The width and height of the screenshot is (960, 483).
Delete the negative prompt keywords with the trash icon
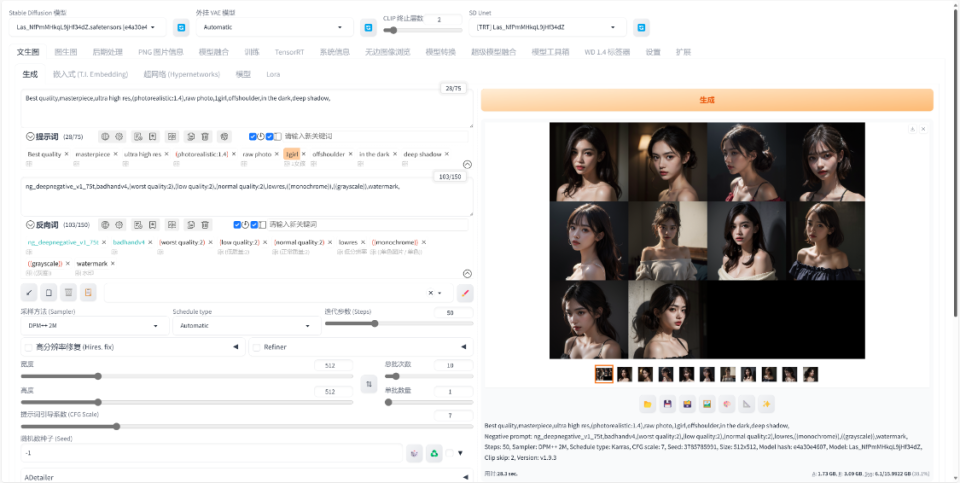[x=206, y=225]
